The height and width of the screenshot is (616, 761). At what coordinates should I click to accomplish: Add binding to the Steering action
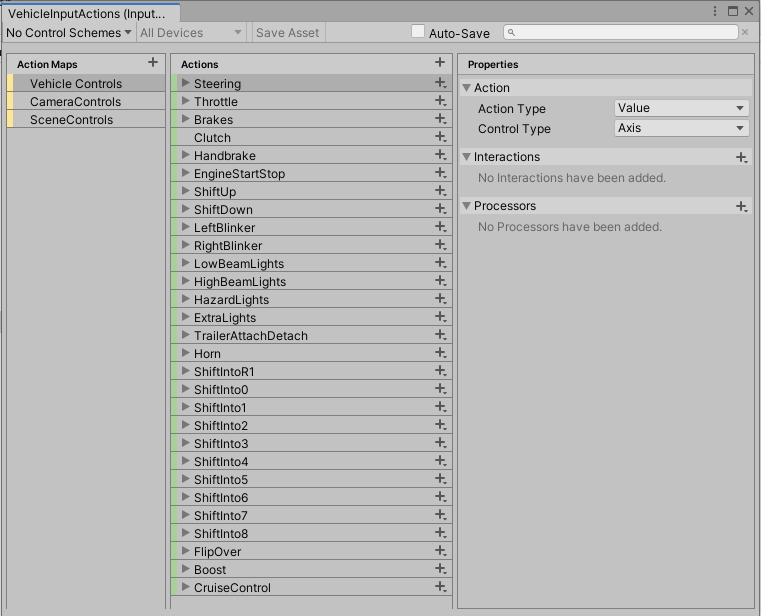click(440, 84)
